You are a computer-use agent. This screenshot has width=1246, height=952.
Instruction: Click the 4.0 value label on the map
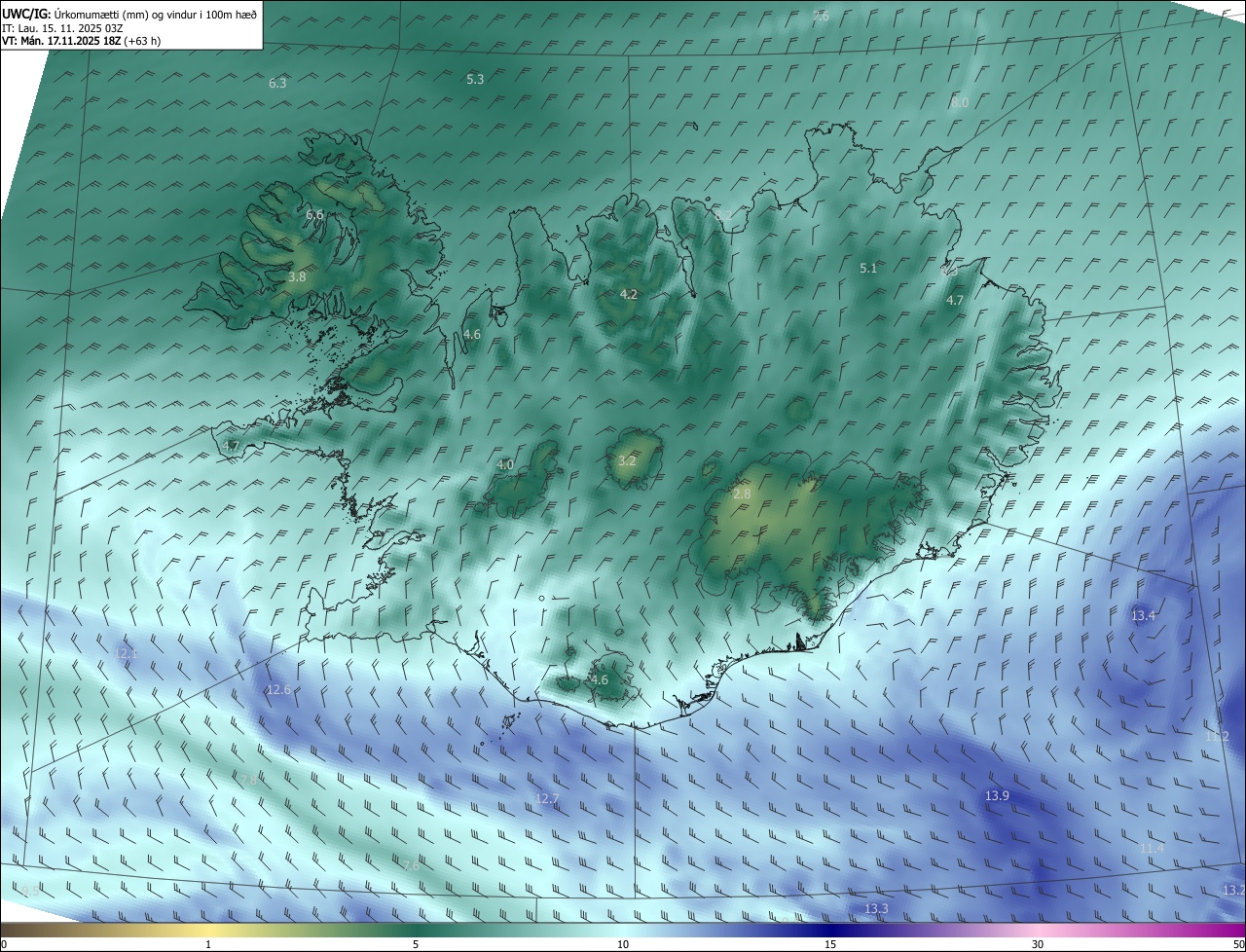(504, 465)
